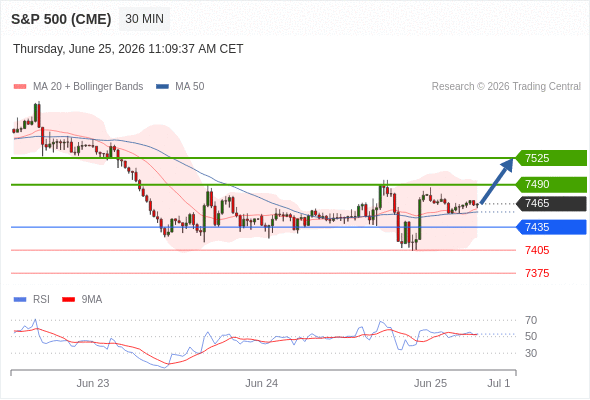The height and width of the screenshot is (400, 590).
Task: Click the RSI 70 level label
Action: 531,320
